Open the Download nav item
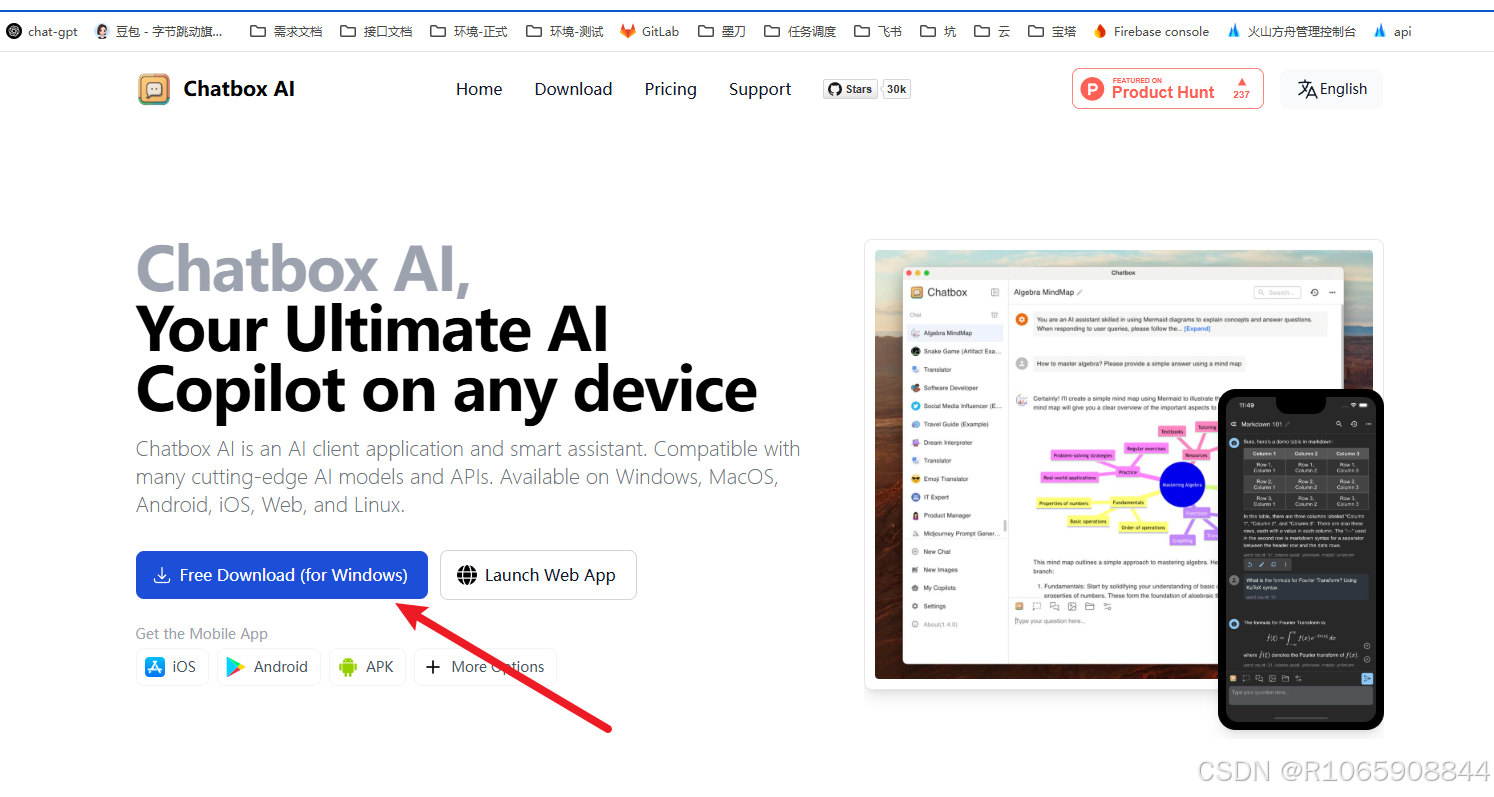Viewport: 1494px width, 797px height. pyautogui.click(x=573, y=89)
